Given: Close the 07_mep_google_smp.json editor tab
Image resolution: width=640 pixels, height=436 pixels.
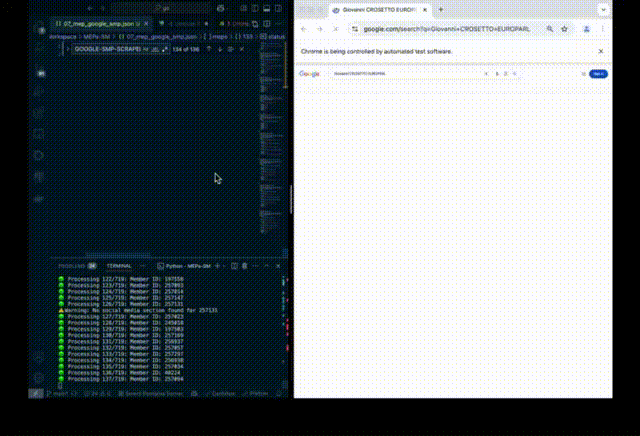Looking at the screenshot, I should click(x=146, y=24).
